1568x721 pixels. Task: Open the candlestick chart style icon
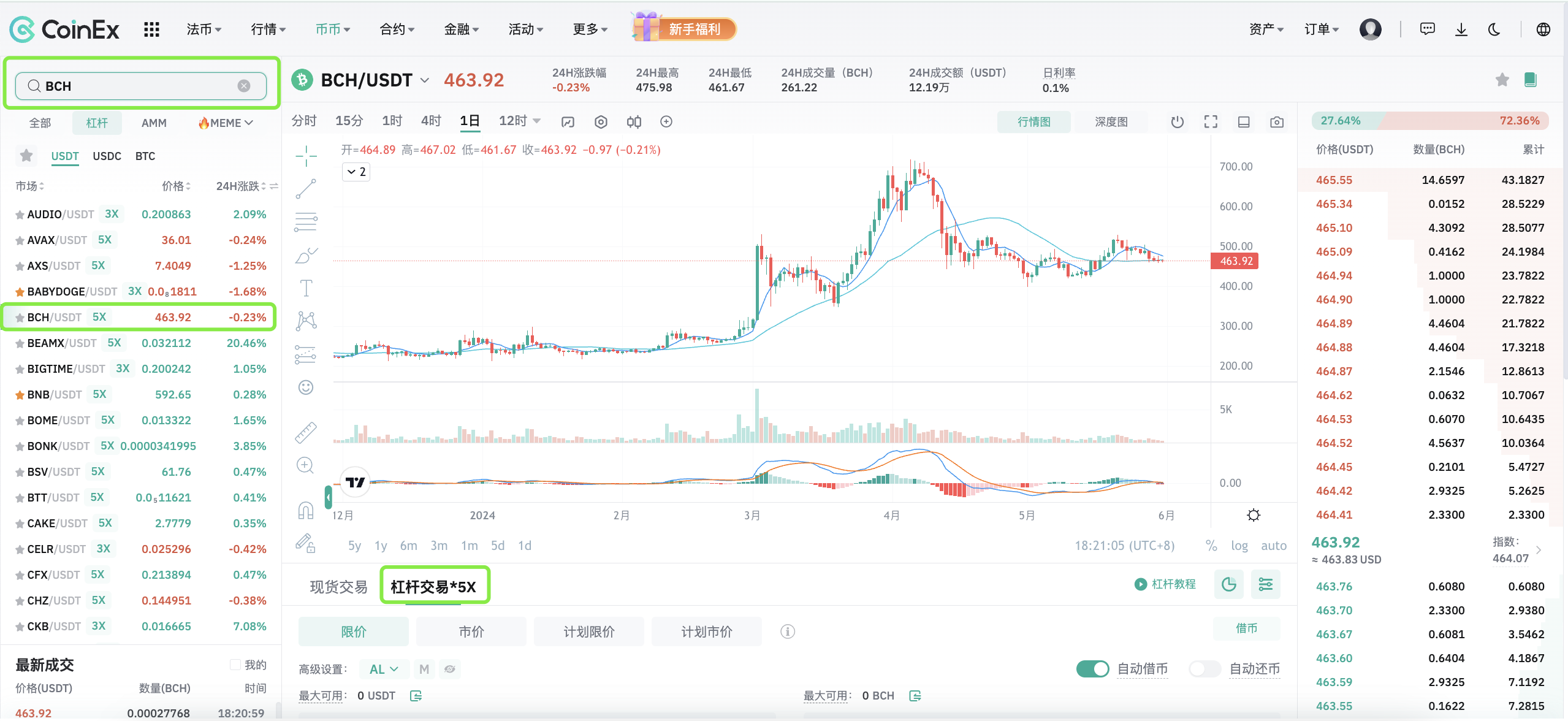point(634,121)
